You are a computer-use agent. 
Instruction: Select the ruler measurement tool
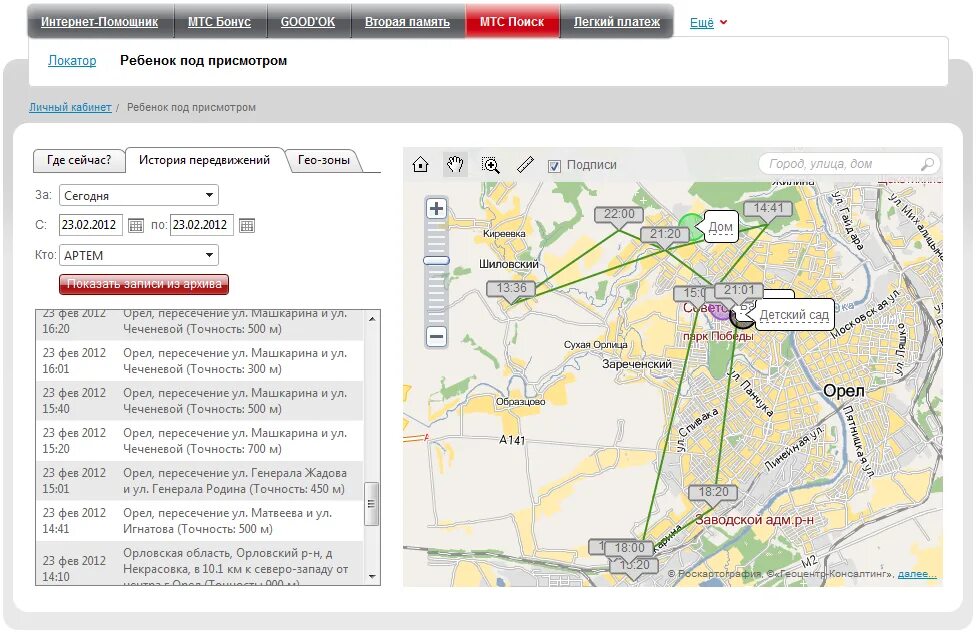pyautogui.click(x=526, y=165)
